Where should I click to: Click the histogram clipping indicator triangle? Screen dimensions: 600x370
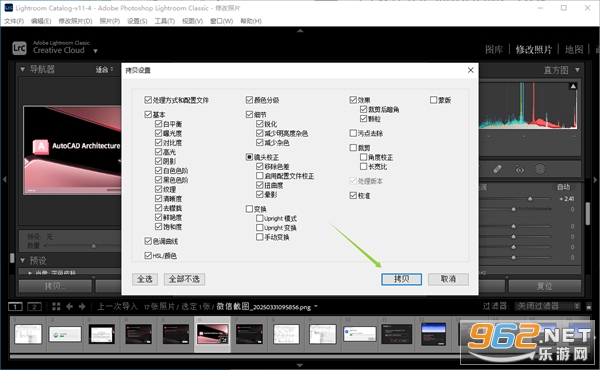(x=573, y=86)
